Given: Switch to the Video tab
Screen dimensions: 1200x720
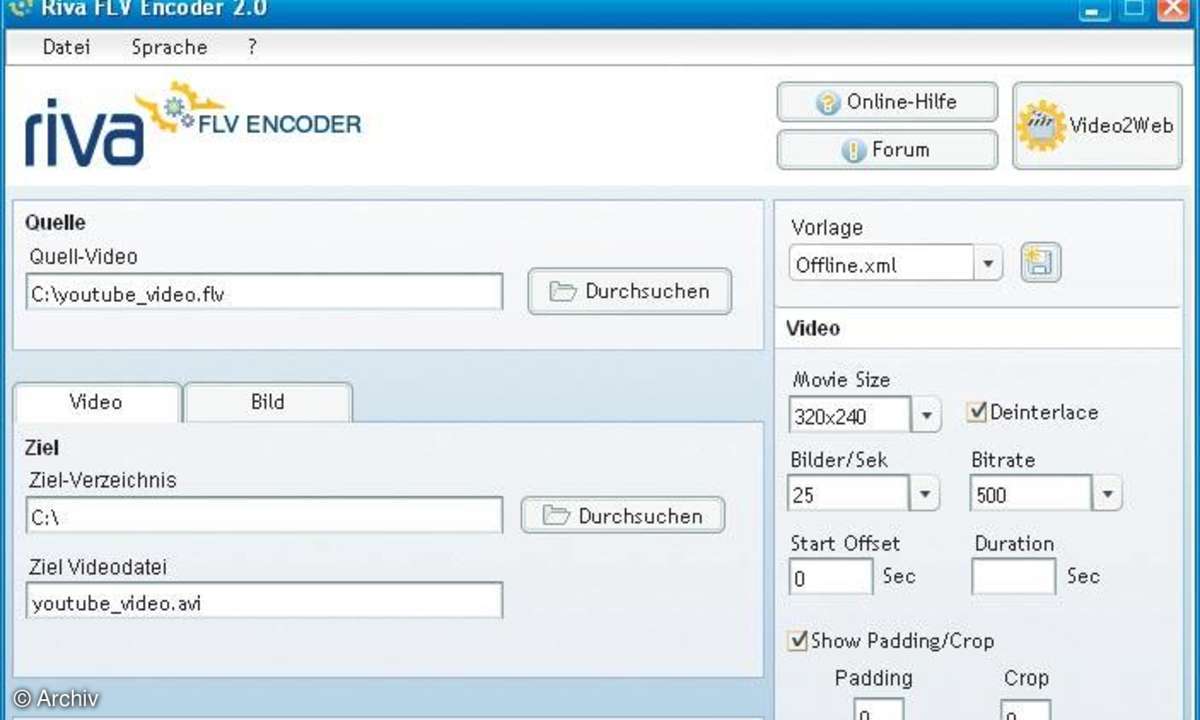Looking at the screenshot, I should coord(96,402).
